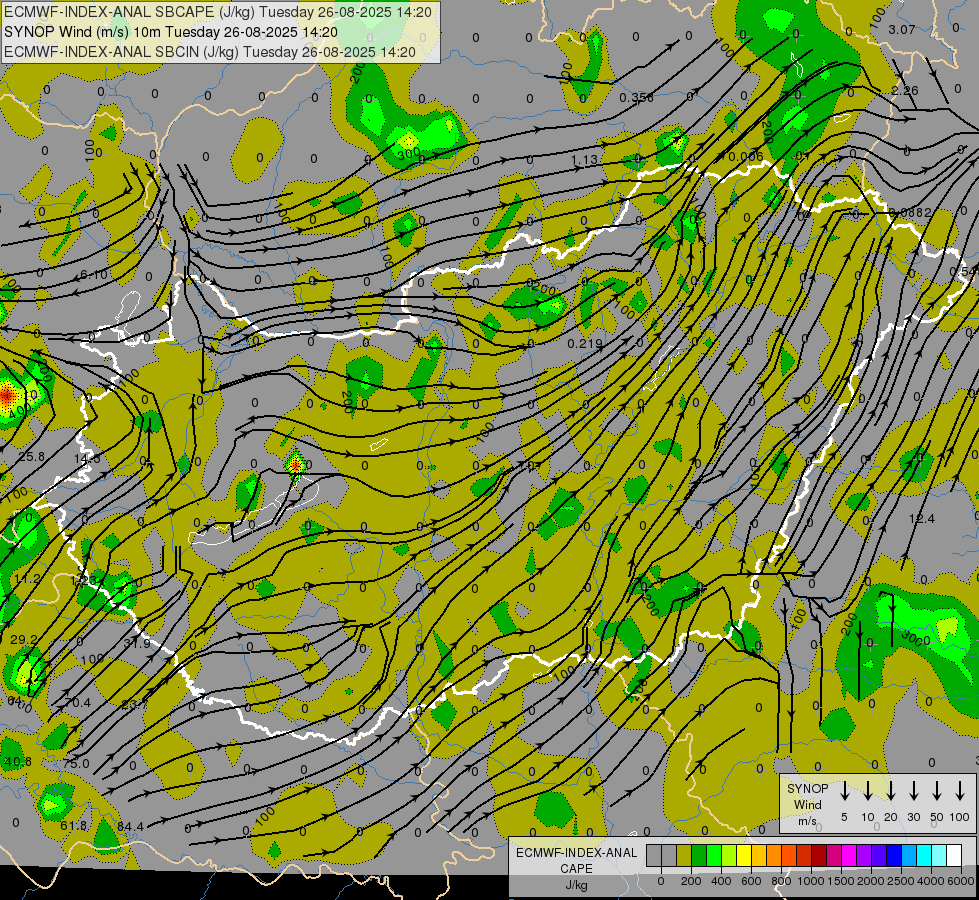Click the '25.8' value on the map

click(x=31, y=457)
